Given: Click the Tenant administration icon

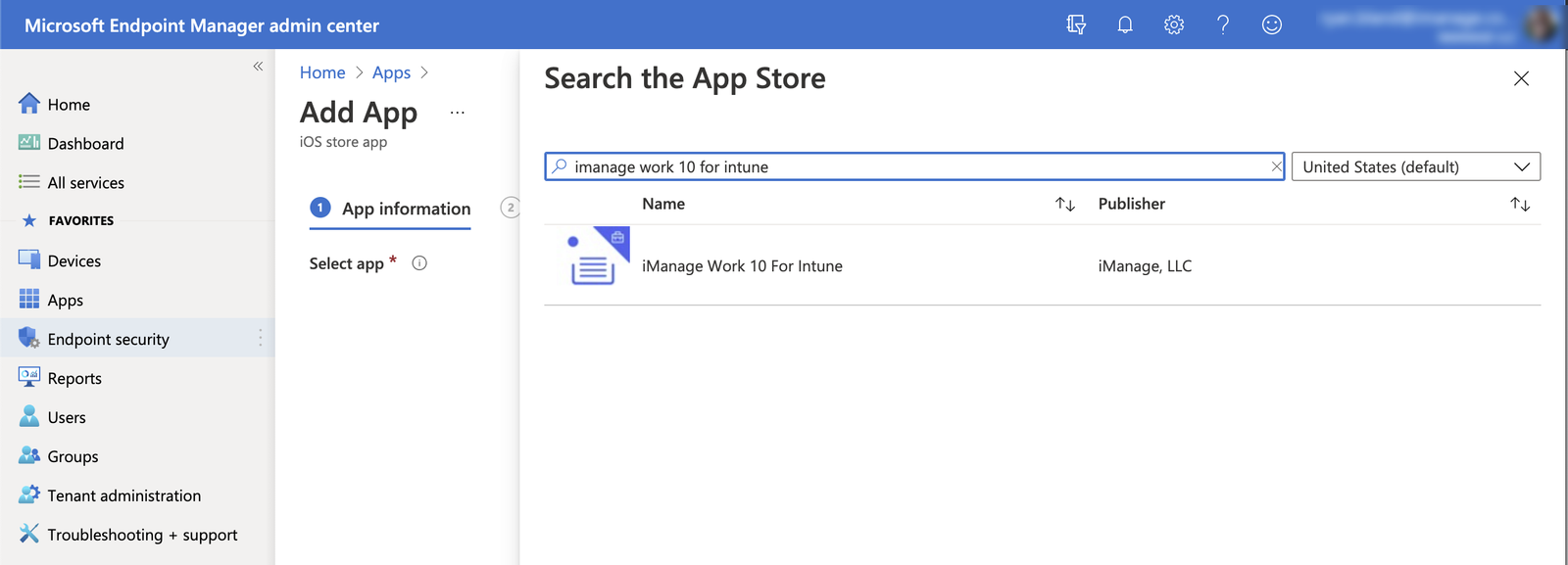Looking at the screenshot, I should (x=29, y=495).
